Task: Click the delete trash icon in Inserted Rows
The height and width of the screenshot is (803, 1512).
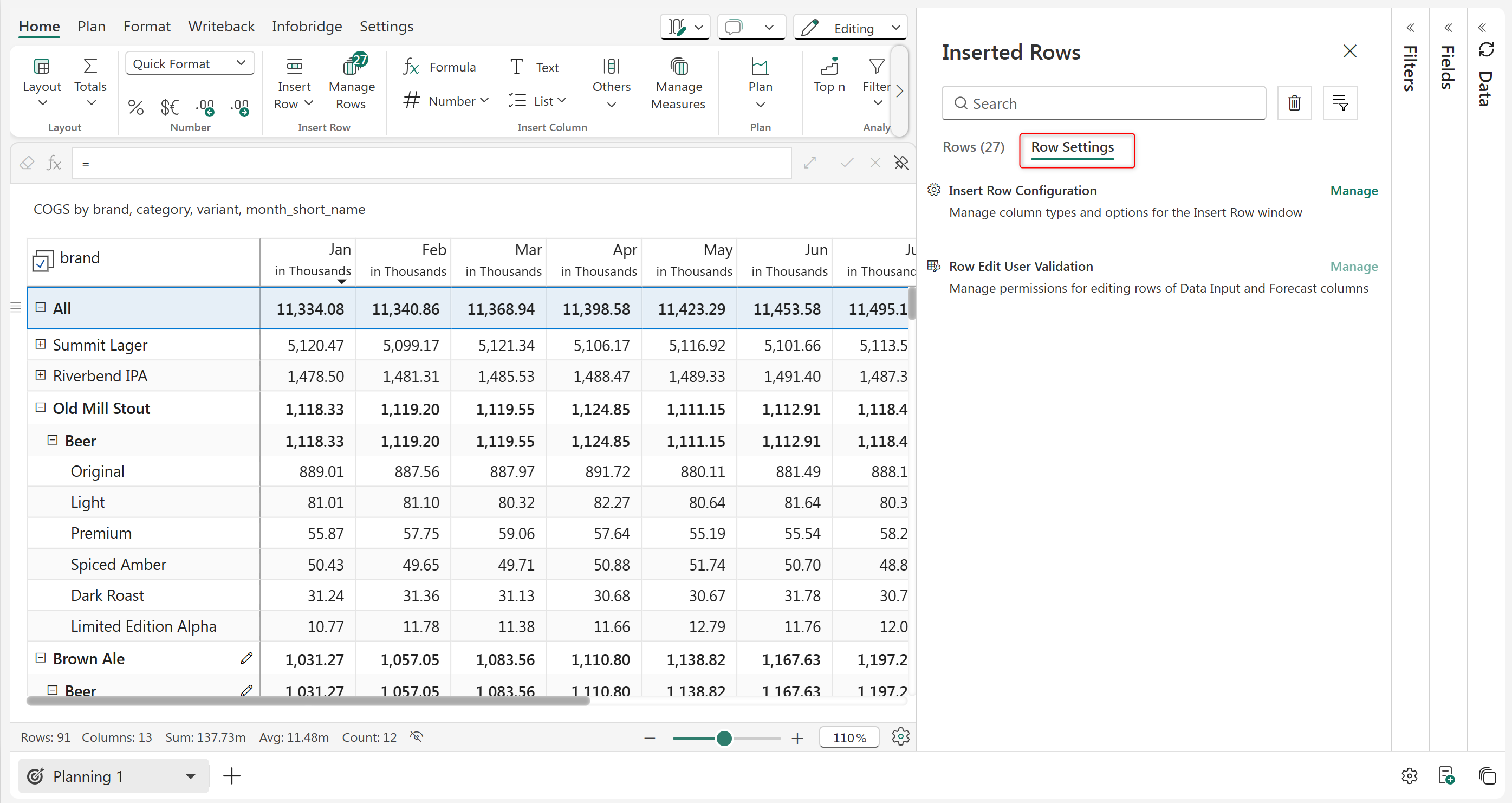Action: click(1294, 103)
